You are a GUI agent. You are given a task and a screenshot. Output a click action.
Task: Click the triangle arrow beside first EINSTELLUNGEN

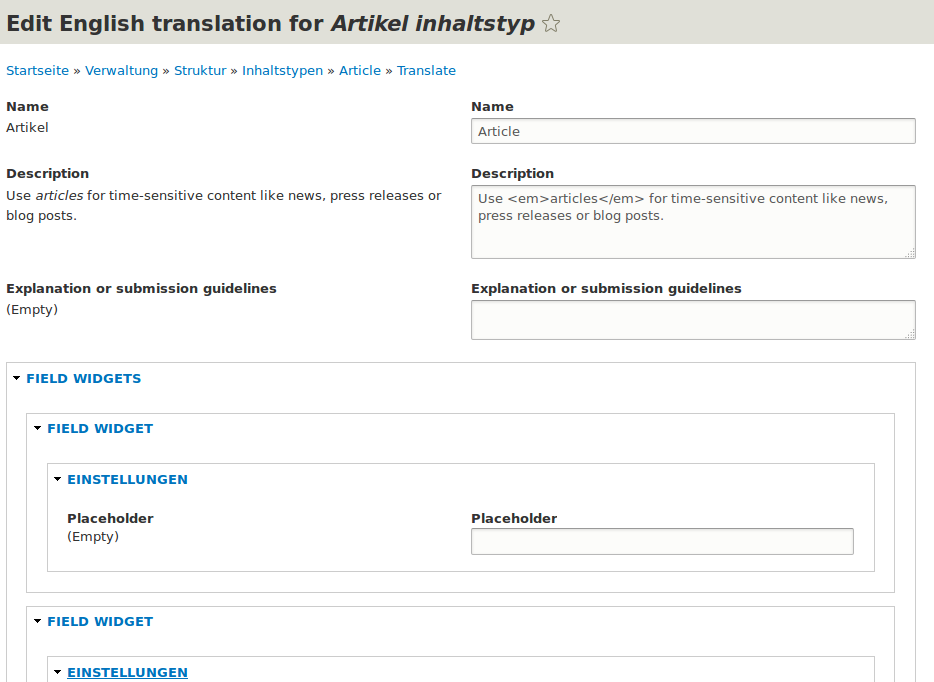point(58,480)
